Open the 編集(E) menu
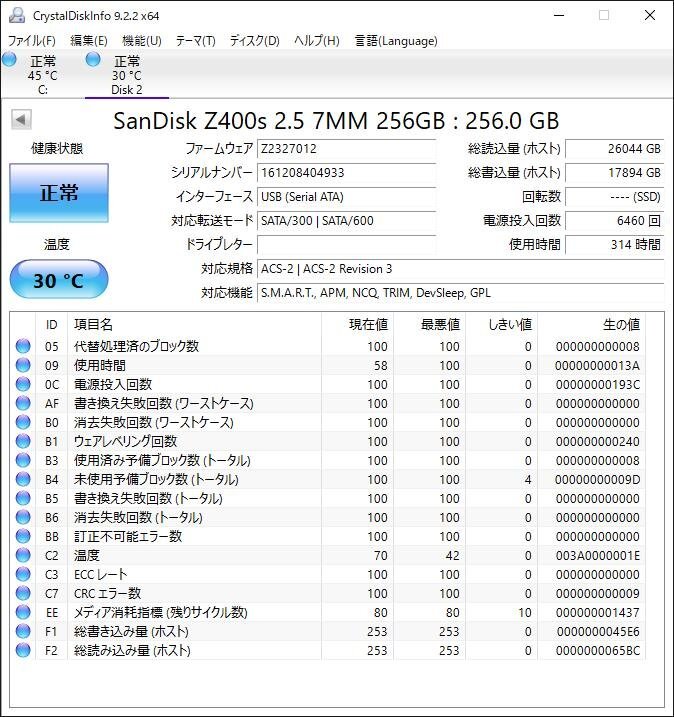Screen dimensions: 674x717 (89, 41)
